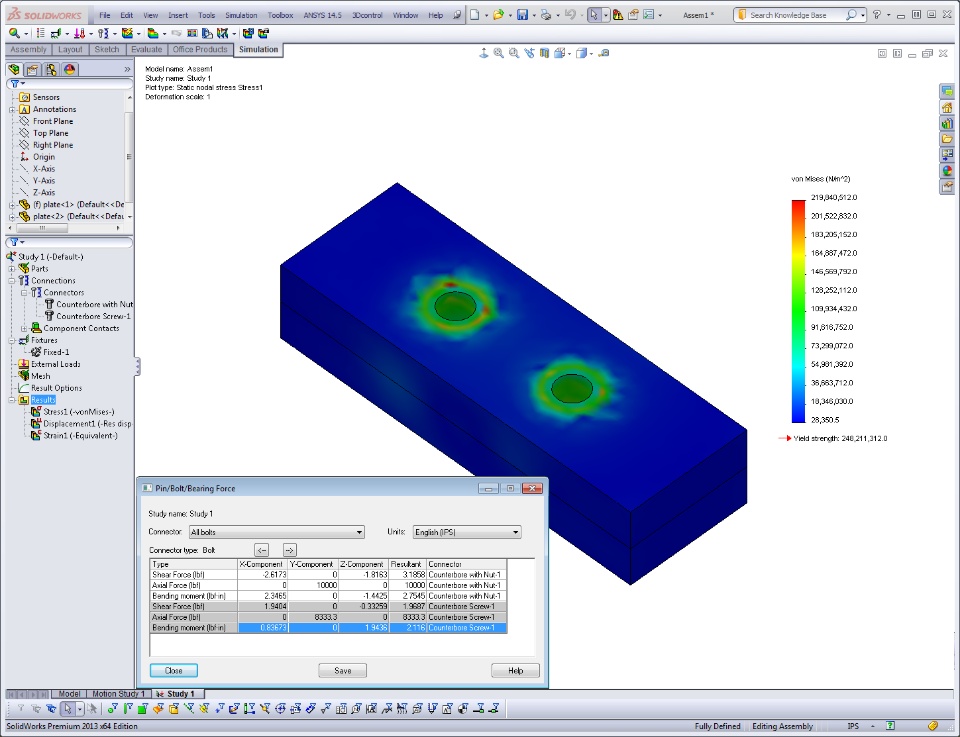The height and width of the screenshot is (737, 960).
Task: Open the IPS unit system in status bar
Action: tap(853, 726)
